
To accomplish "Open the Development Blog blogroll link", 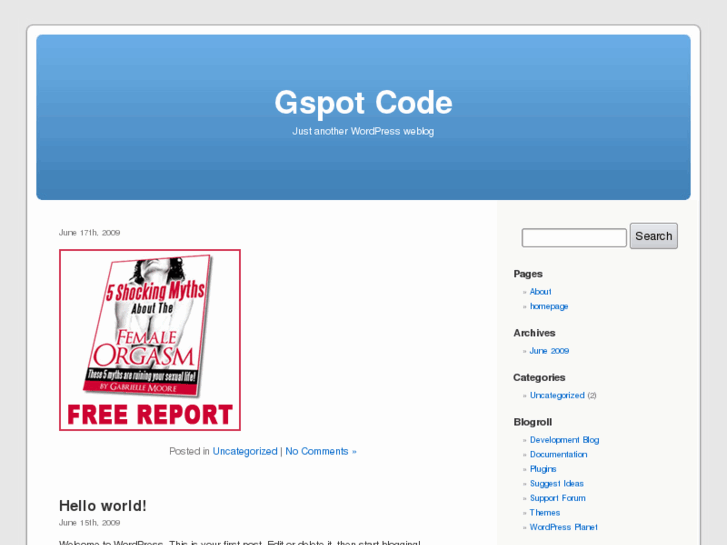I will pos(565,440).
